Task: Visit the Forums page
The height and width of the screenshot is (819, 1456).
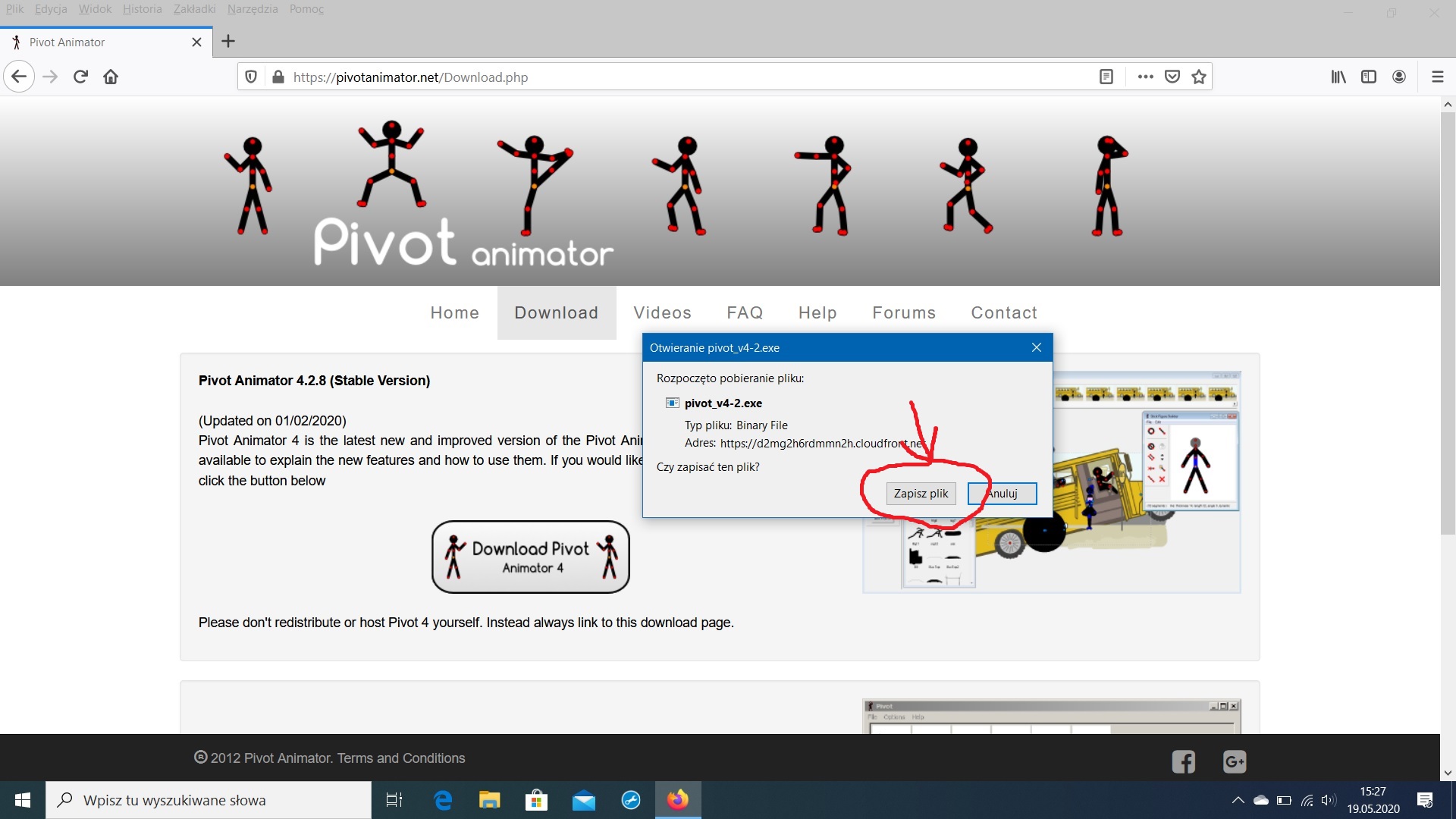Action: (904, 312)
